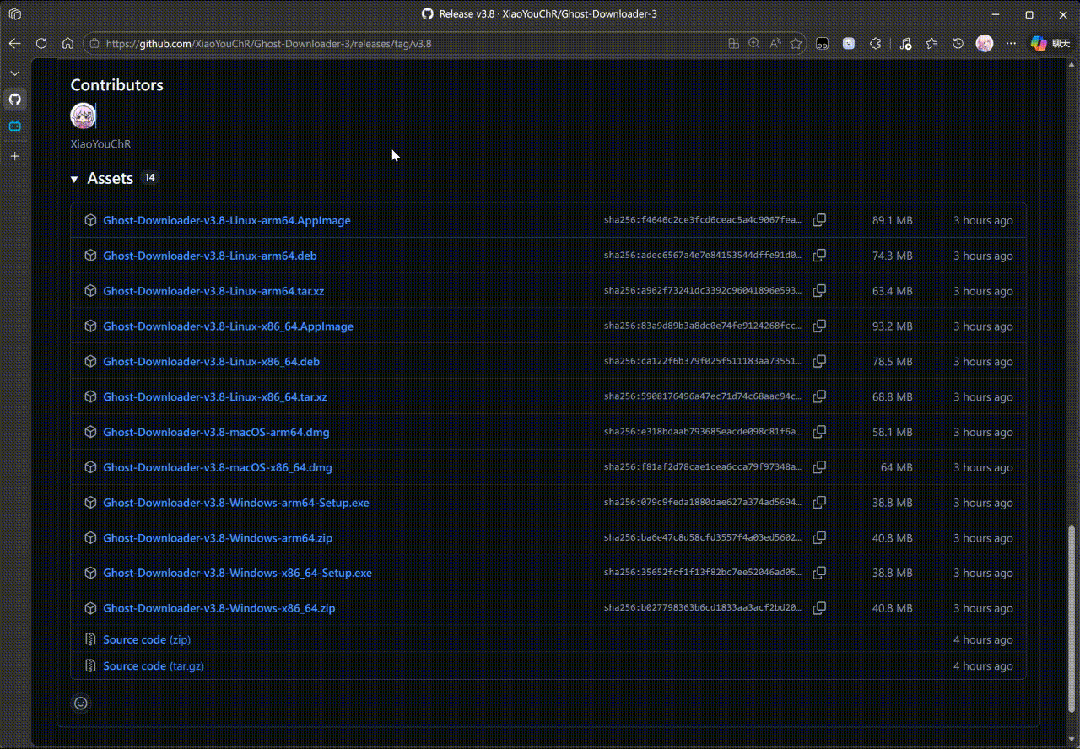The width and height of the screenshot is (1080, 749).
Task: Copy sha256 for Windows-x86_64.zip asset
Action: [x=819, y=607]
